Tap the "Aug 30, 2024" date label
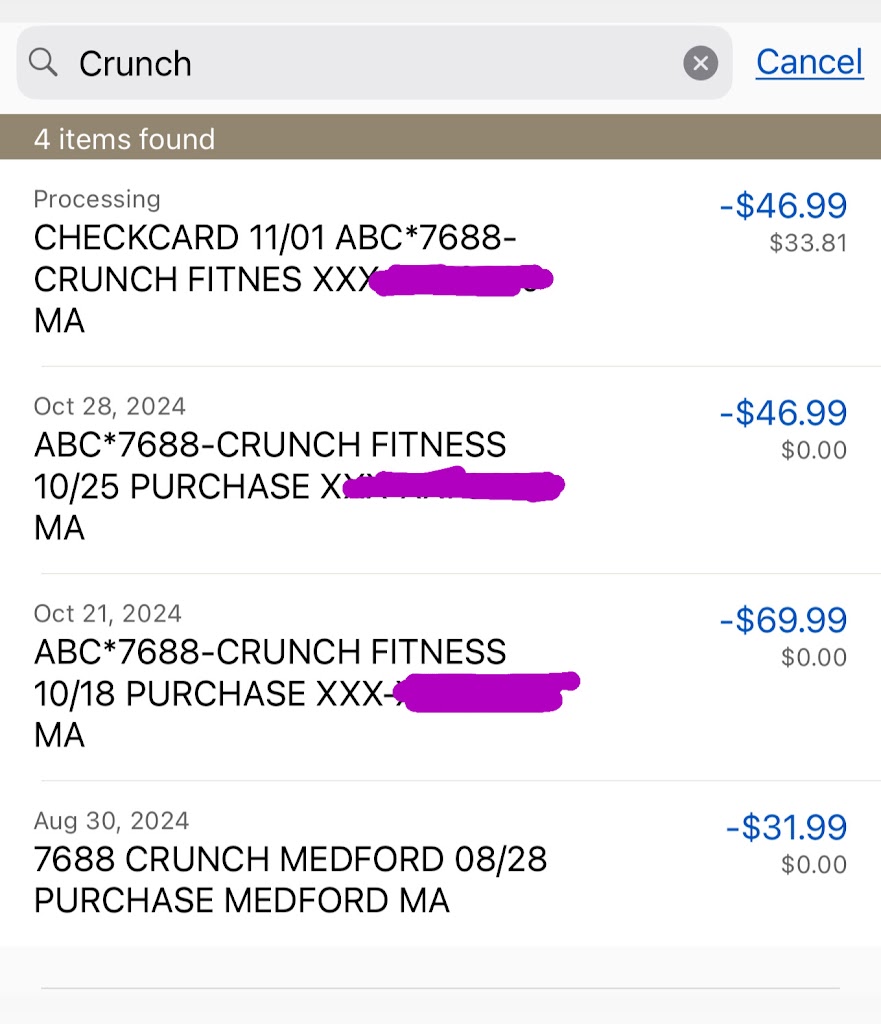 coord(111,821)
